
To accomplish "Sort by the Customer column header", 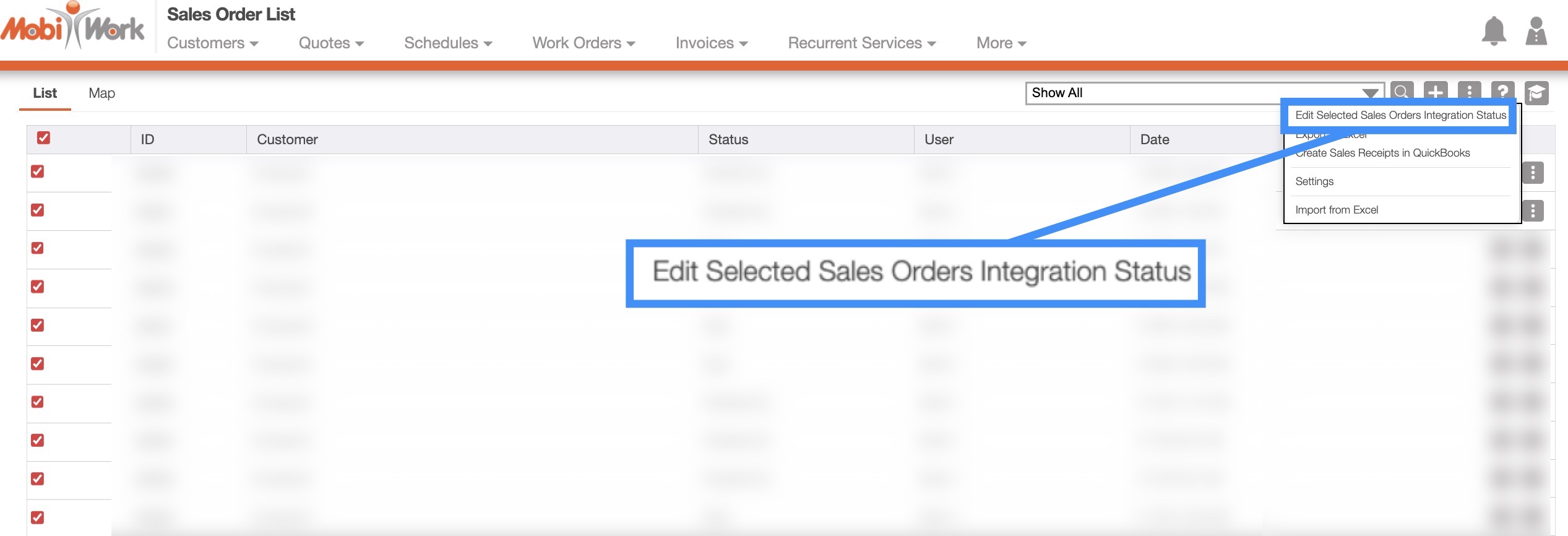I will (x=287, y=139).
